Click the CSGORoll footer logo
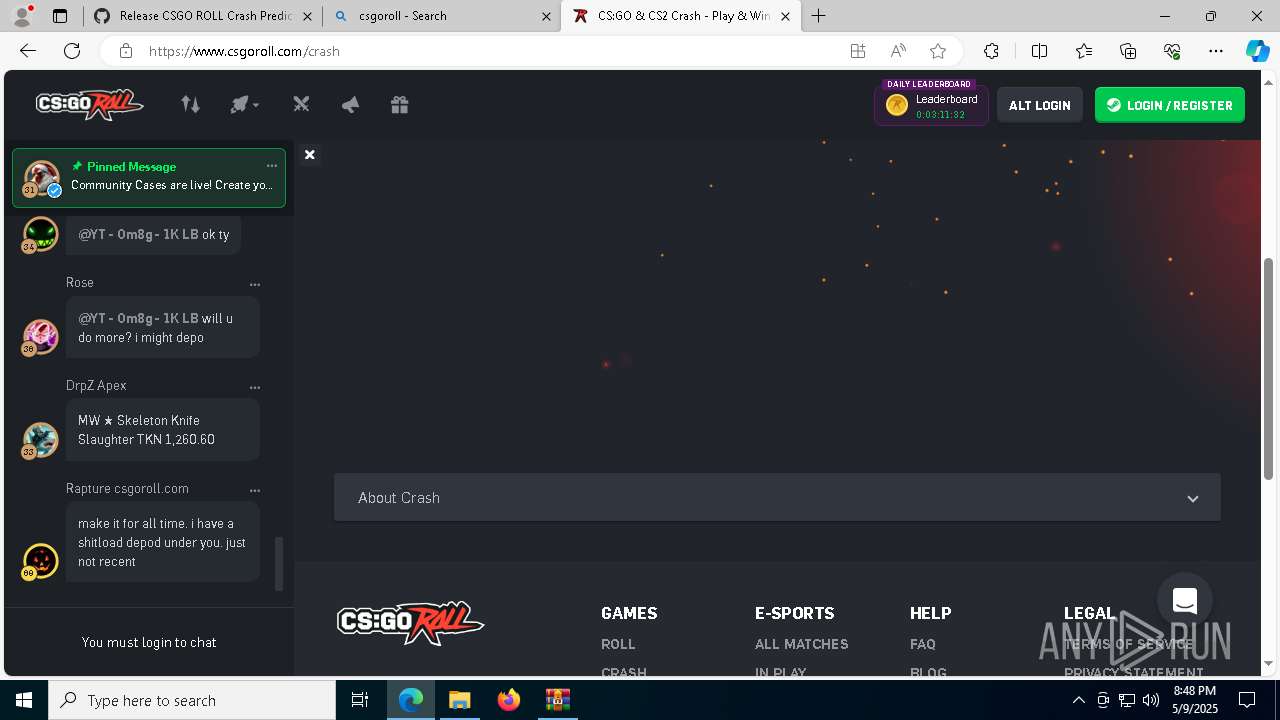The image size is (1280, 720). [x=410, y=623]
